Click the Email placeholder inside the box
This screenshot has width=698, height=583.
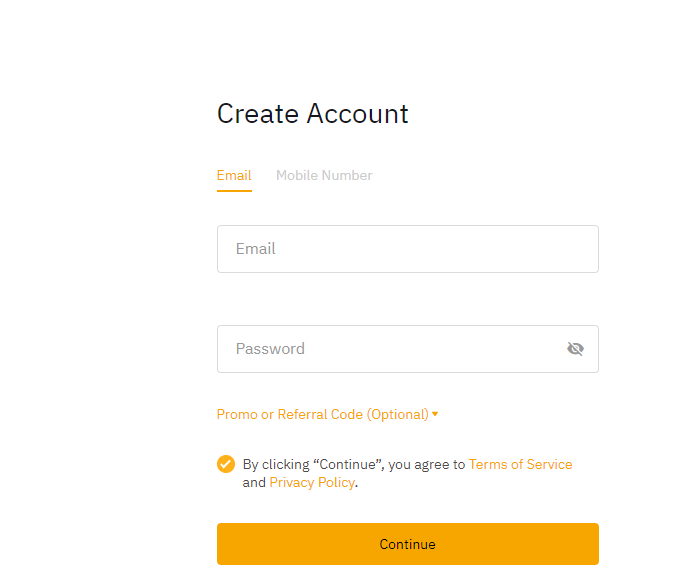(x=256, y=248)
